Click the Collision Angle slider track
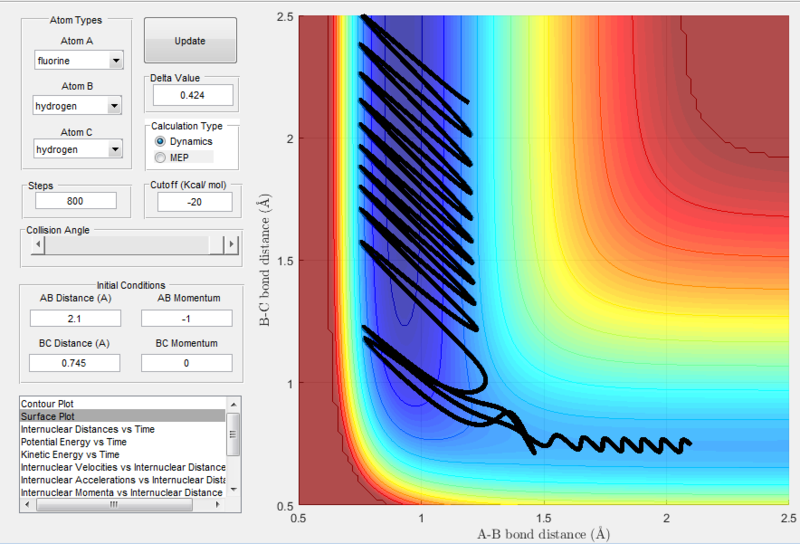The image size is (800, 544). 135,244
